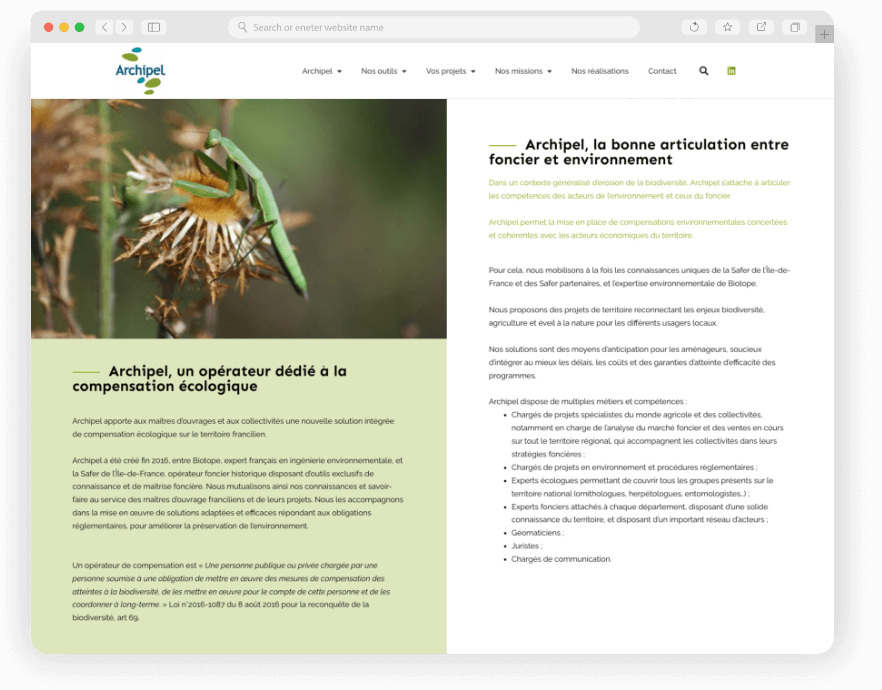This screenshot has height=690, width=882.
Task: Open the share icon in the browser toolbar
Action: [x=761, y=27]
